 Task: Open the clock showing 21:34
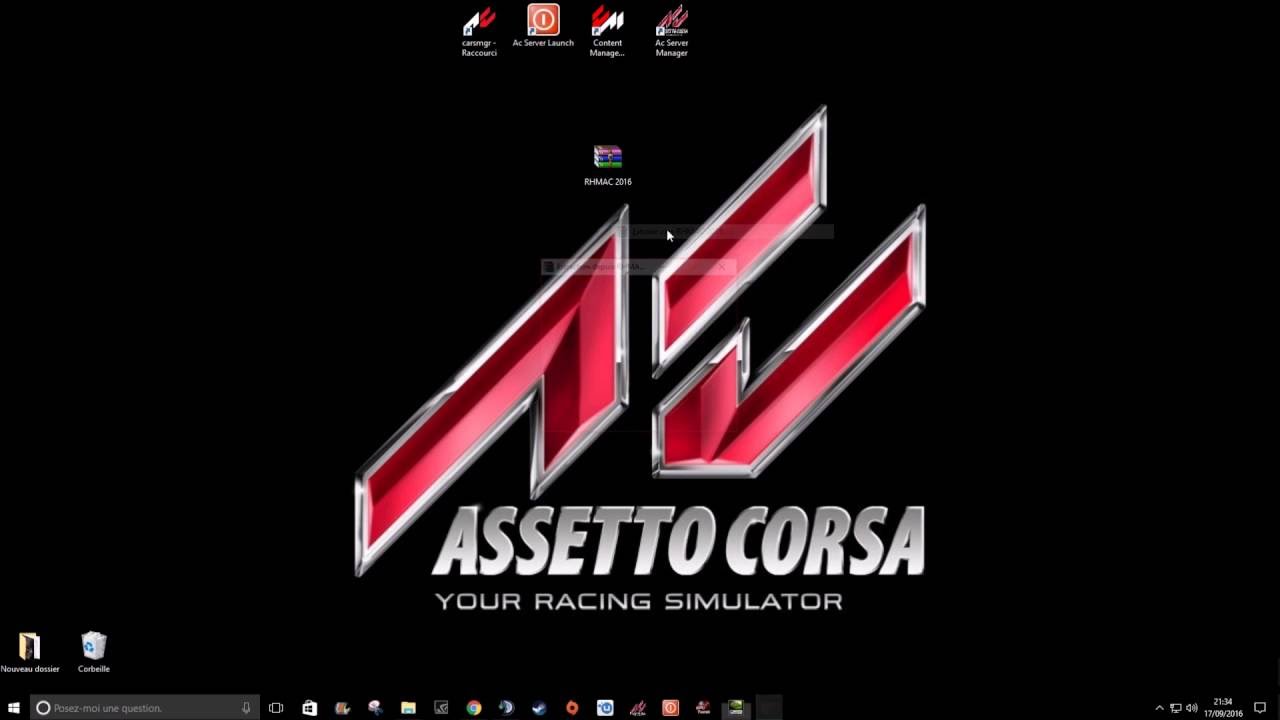1222,708
